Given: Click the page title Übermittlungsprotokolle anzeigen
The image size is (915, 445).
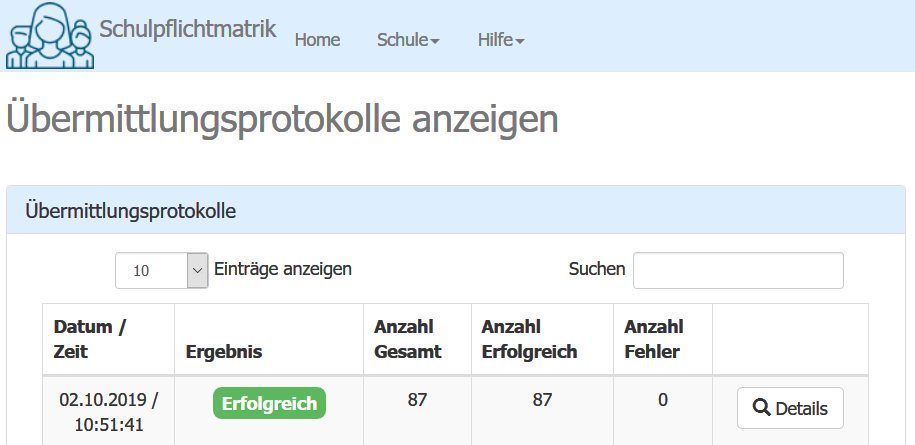Looking at the screenshot, I should click(282, 120).
